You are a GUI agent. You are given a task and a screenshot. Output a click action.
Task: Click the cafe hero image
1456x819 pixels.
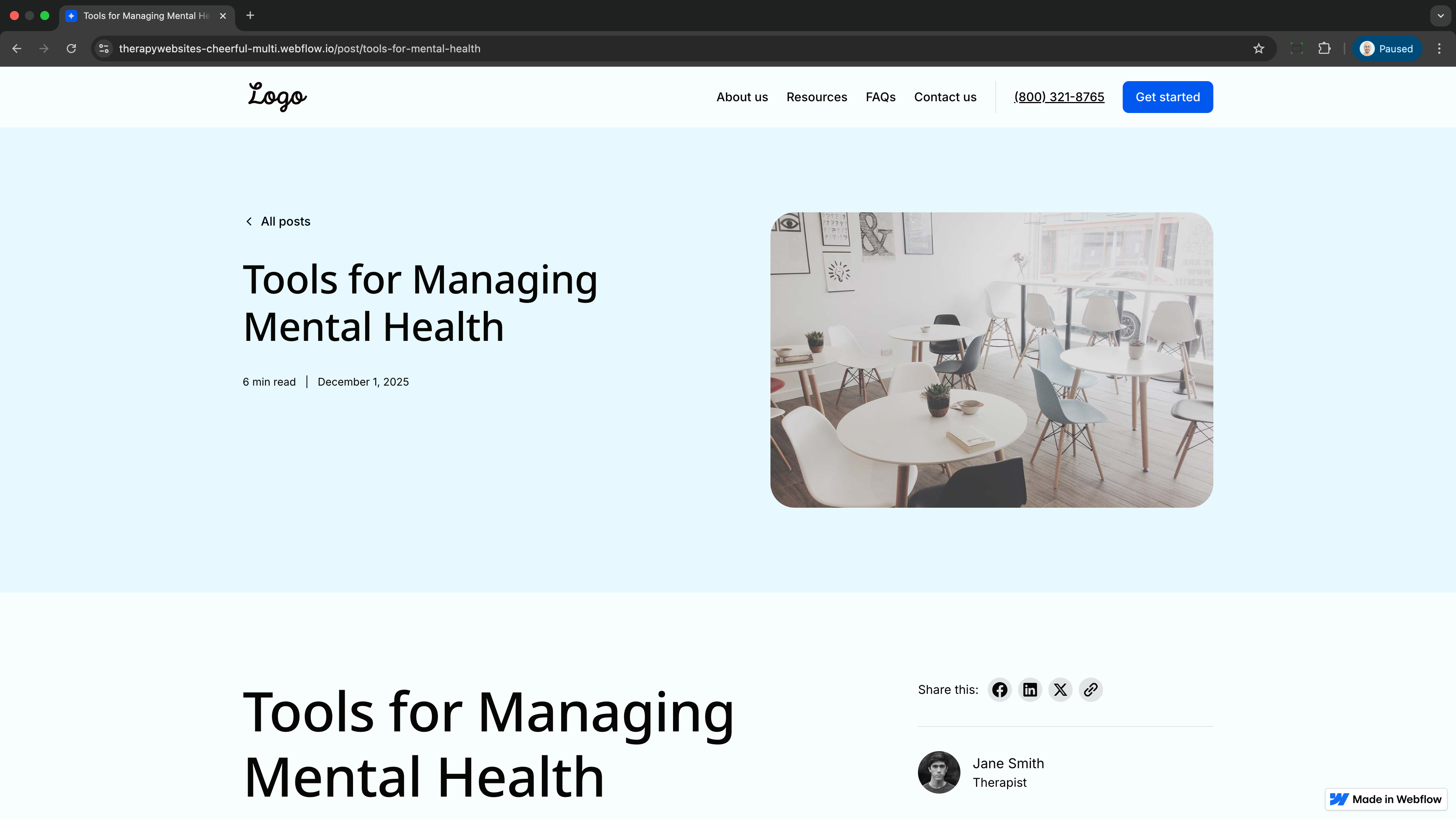[992, 360]
